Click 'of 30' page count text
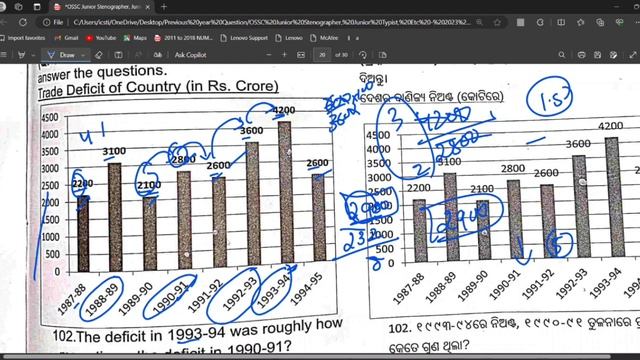The image size is (640, 360). pyautogui.click(x=341, y=55)
